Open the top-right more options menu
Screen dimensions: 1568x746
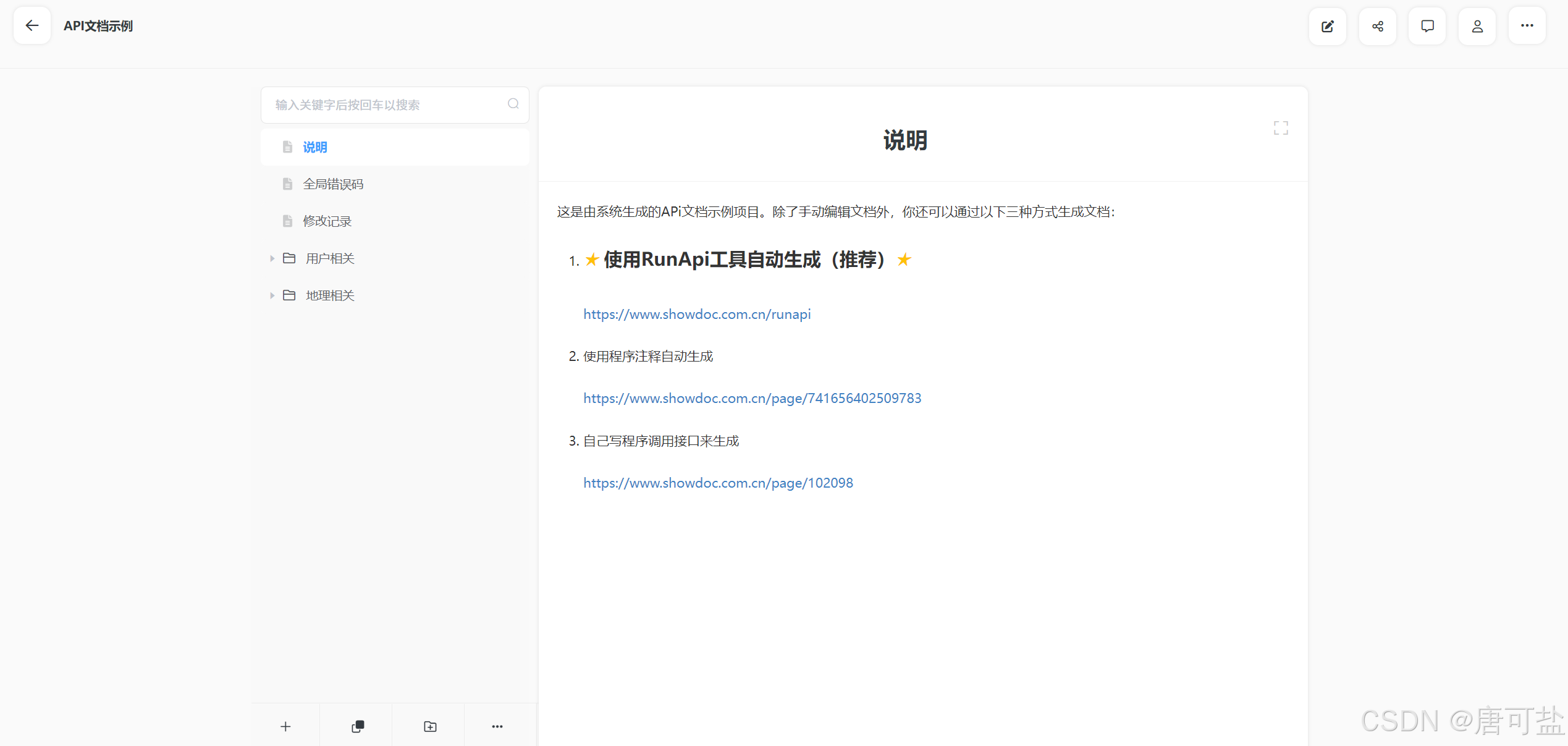(x=1527, y=26)
